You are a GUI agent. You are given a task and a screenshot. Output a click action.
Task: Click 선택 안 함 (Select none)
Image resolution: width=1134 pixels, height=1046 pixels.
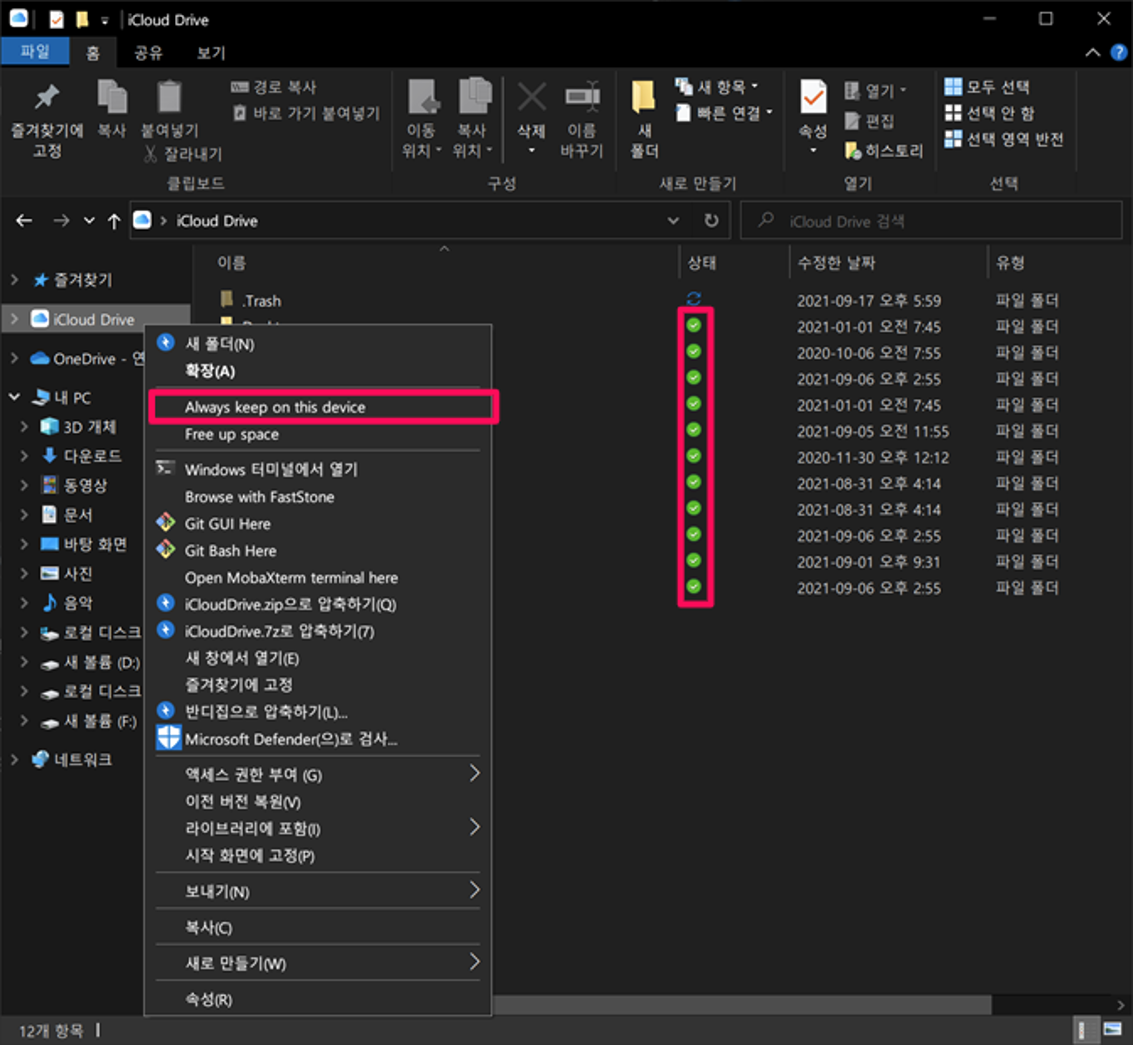click(989, 113)
